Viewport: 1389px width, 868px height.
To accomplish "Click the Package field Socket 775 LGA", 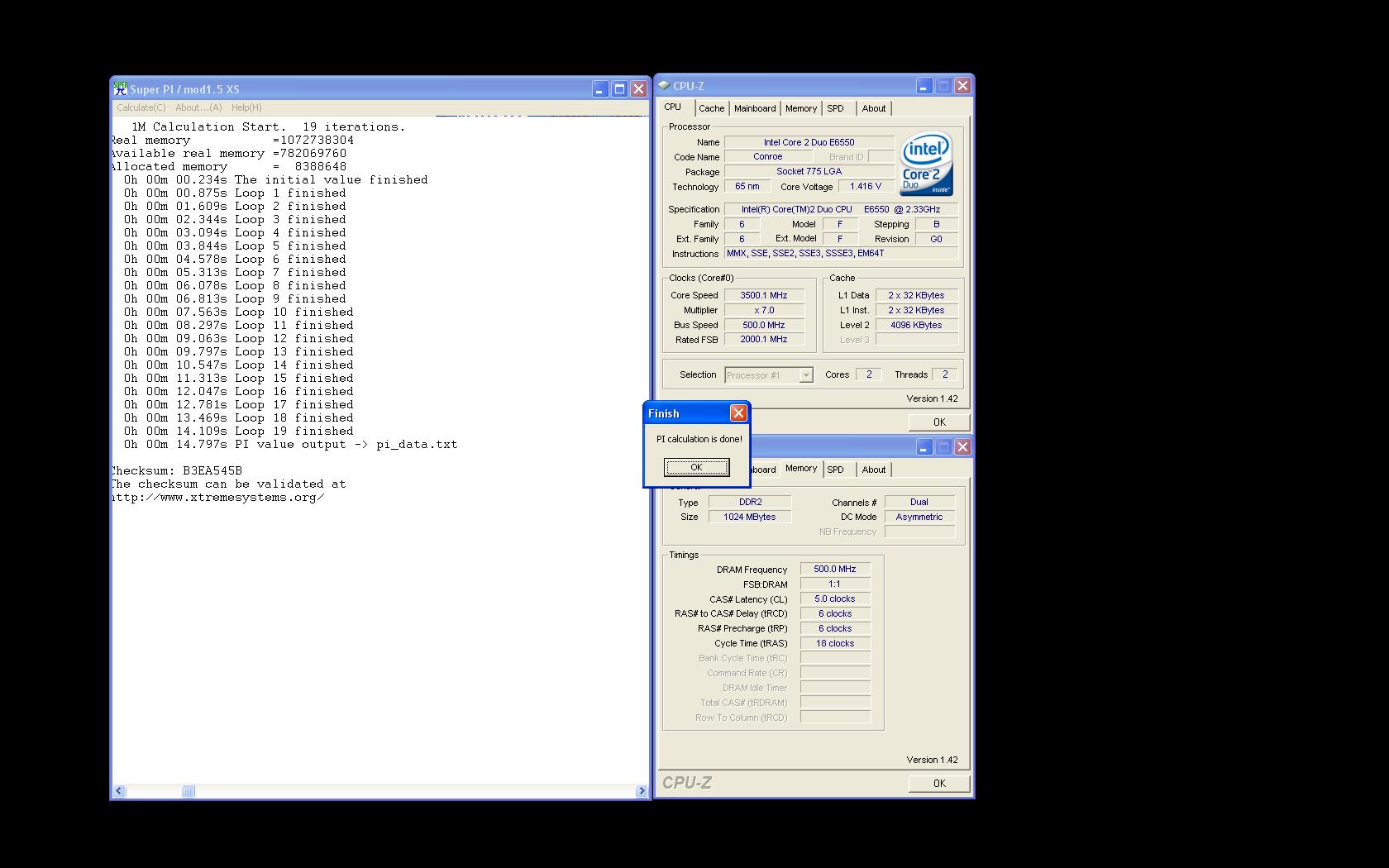I will (809, 171).
